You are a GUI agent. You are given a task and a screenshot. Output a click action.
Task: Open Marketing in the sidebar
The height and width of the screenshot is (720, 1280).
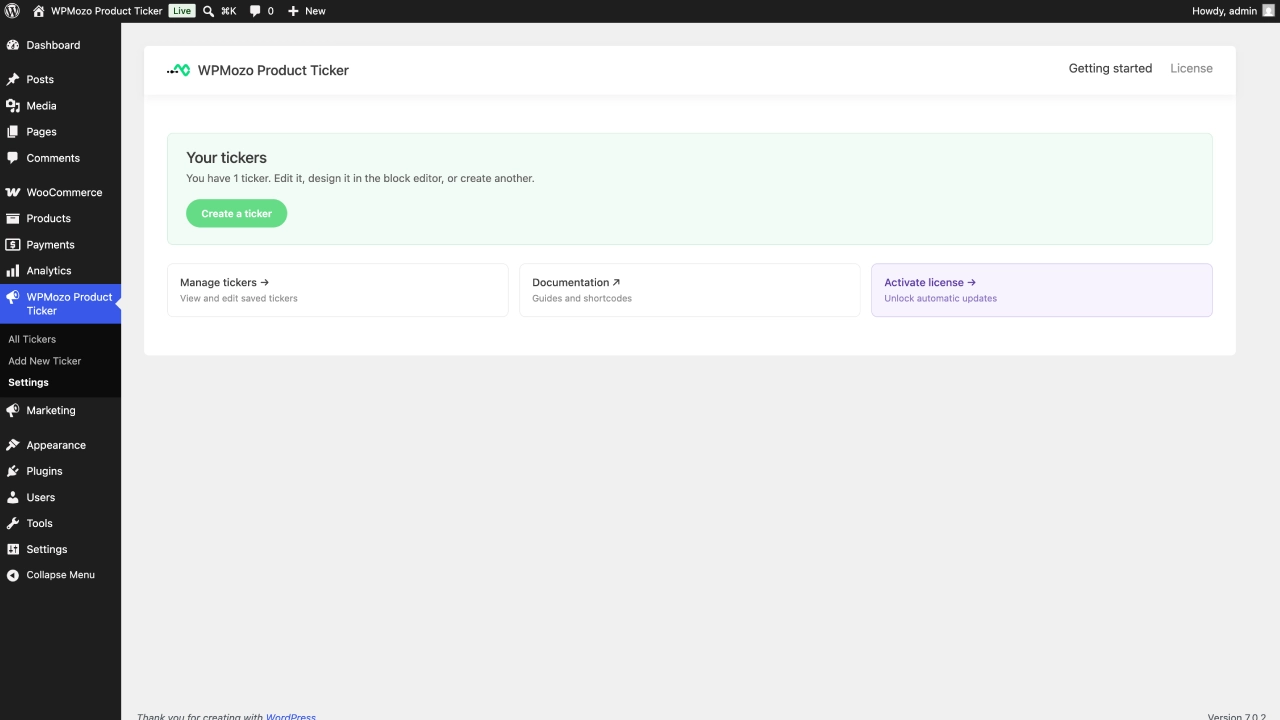[x=60, y=410]
